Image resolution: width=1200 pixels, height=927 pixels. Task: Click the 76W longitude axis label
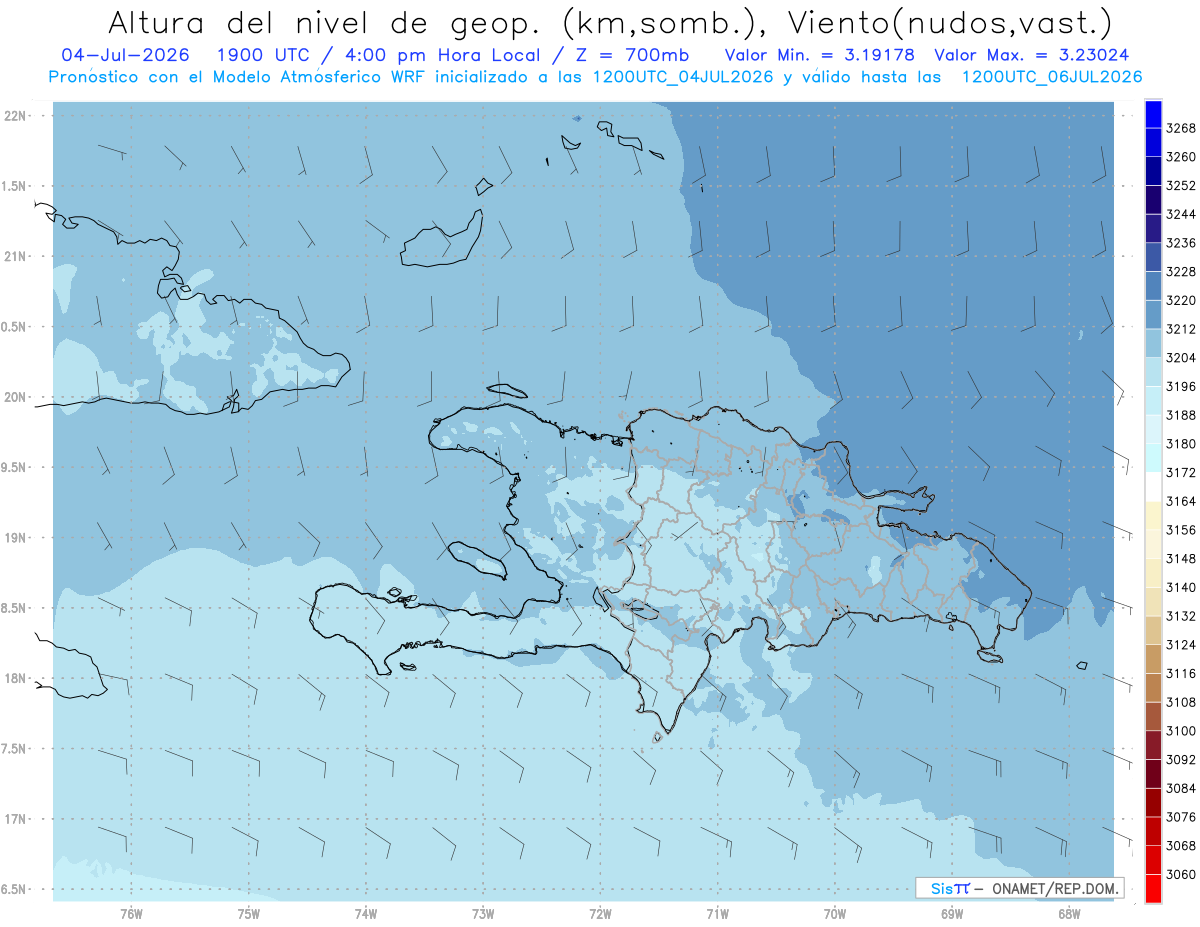(131, 914)
